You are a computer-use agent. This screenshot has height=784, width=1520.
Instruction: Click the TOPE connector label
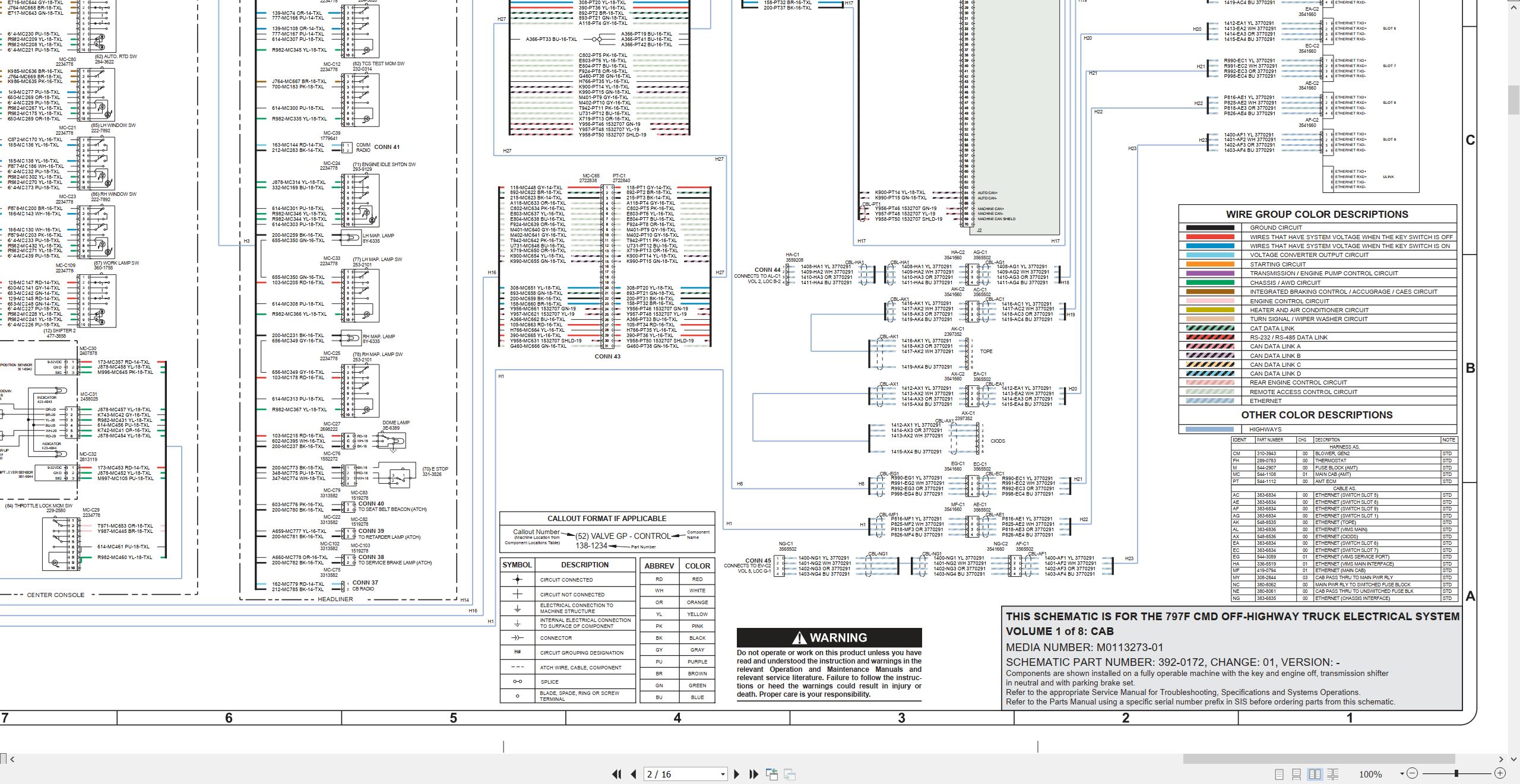pyautogui.click(x=986, y=351)
